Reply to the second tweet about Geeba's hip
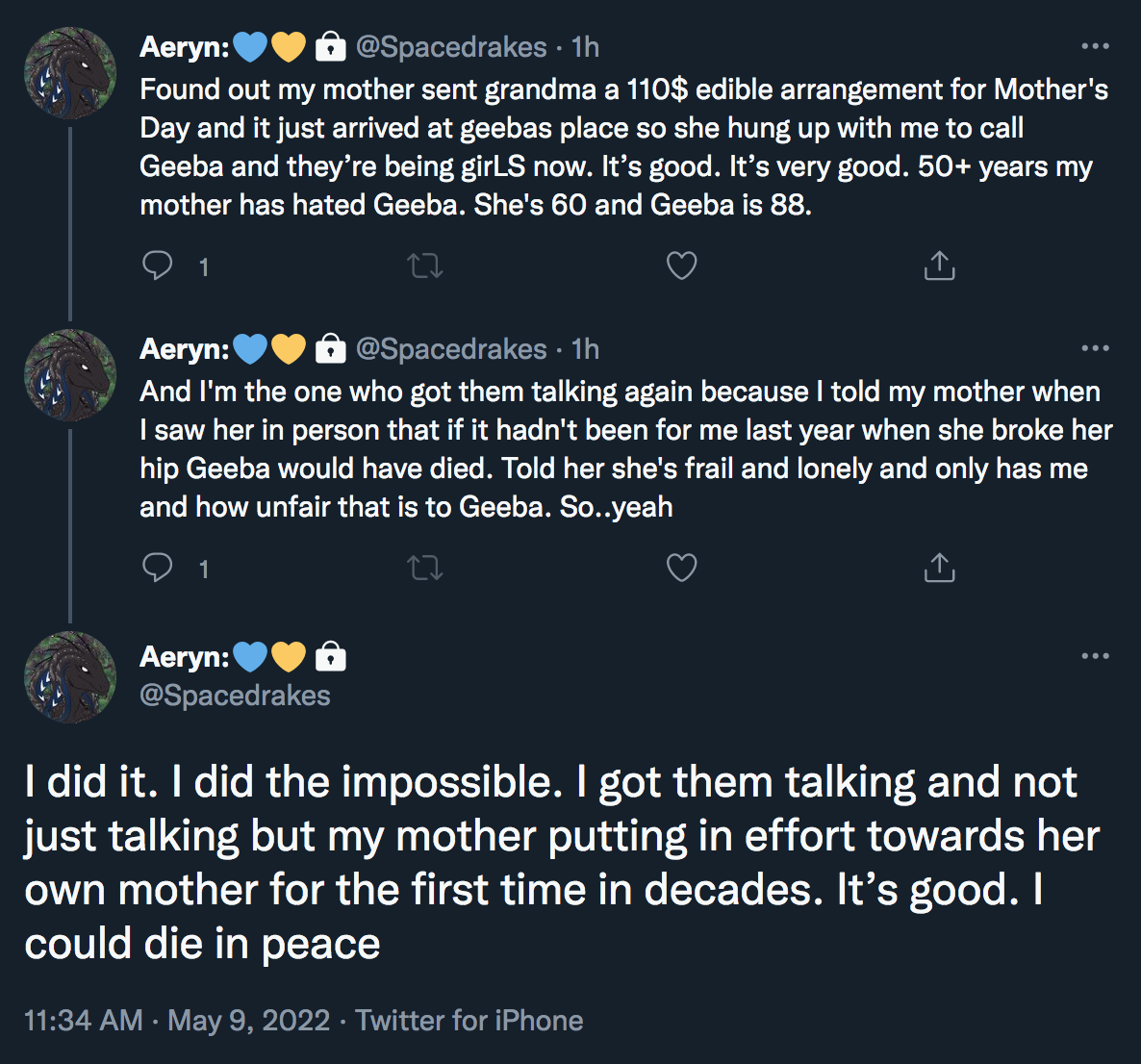The width and height of the screenshot is (1141, 1064). (157, 568)
